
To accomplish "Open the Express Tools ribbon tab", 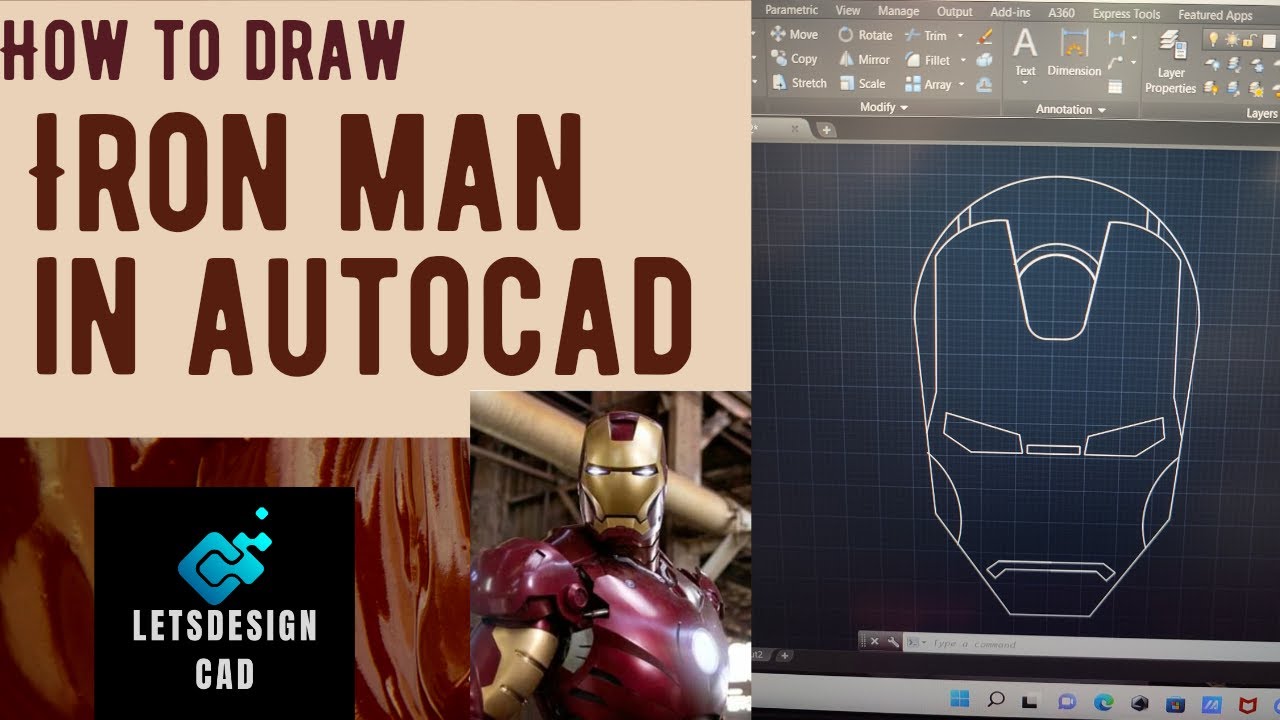I will coord(1126,14).
